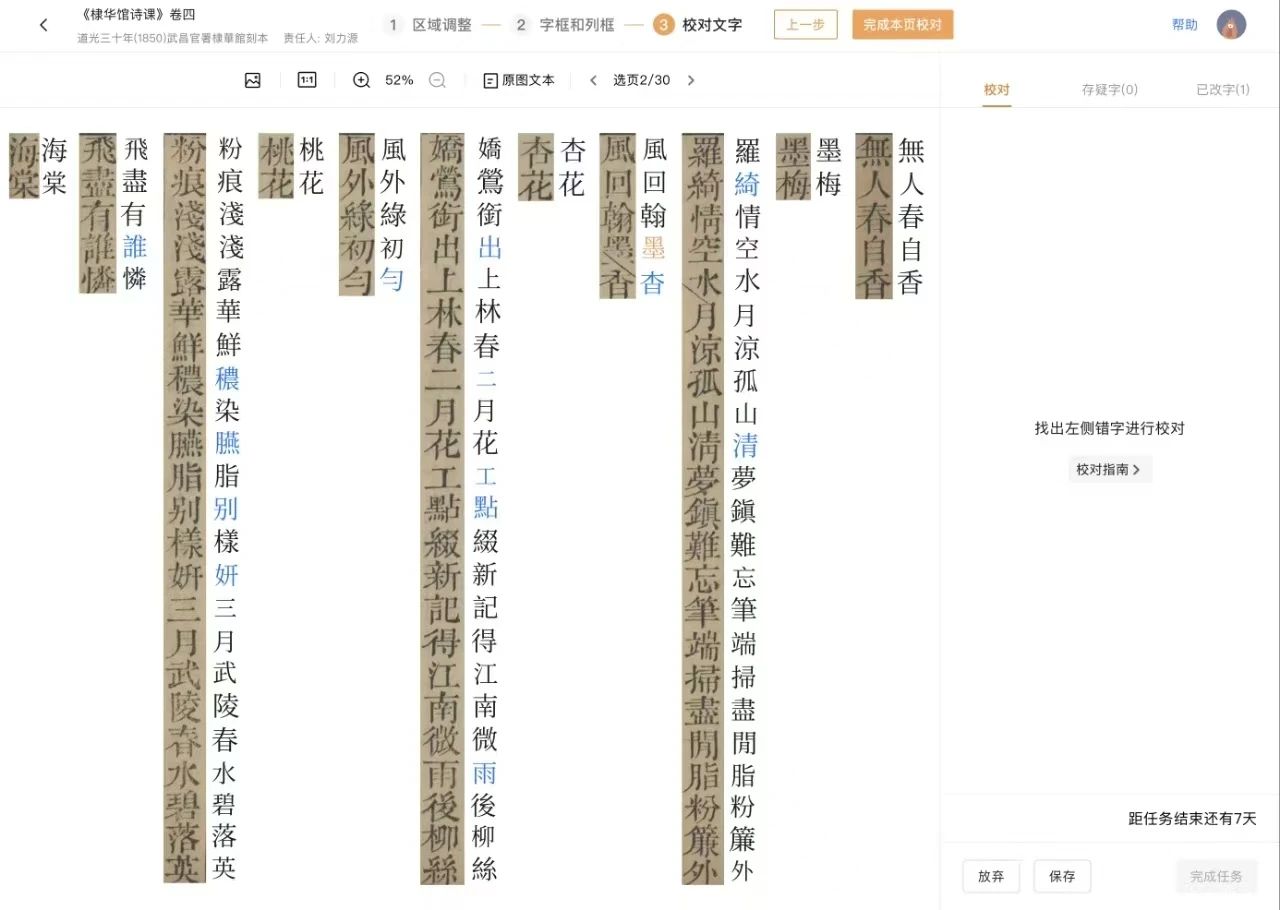Select the orange highlighted character 墨
Viewport: 1280px width, 910px height.
(x=654, y=248)
